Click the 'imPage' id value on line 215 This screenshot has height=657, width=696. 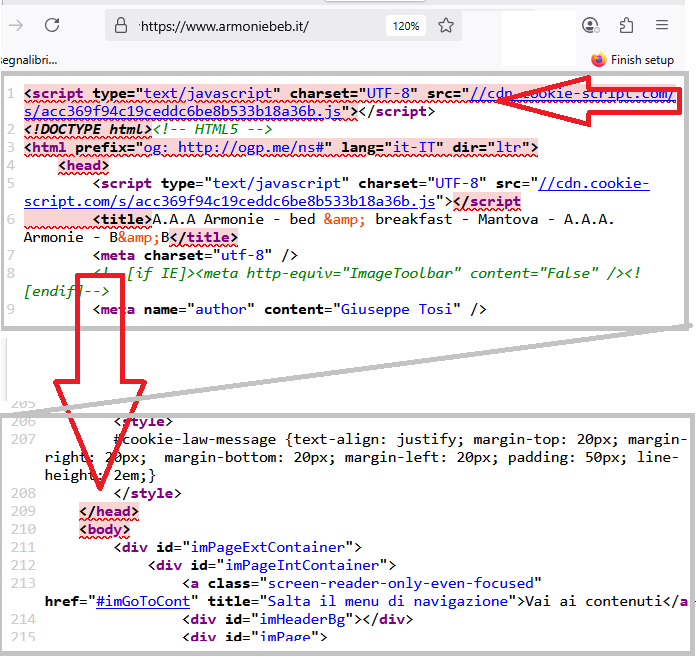(285, 637)
